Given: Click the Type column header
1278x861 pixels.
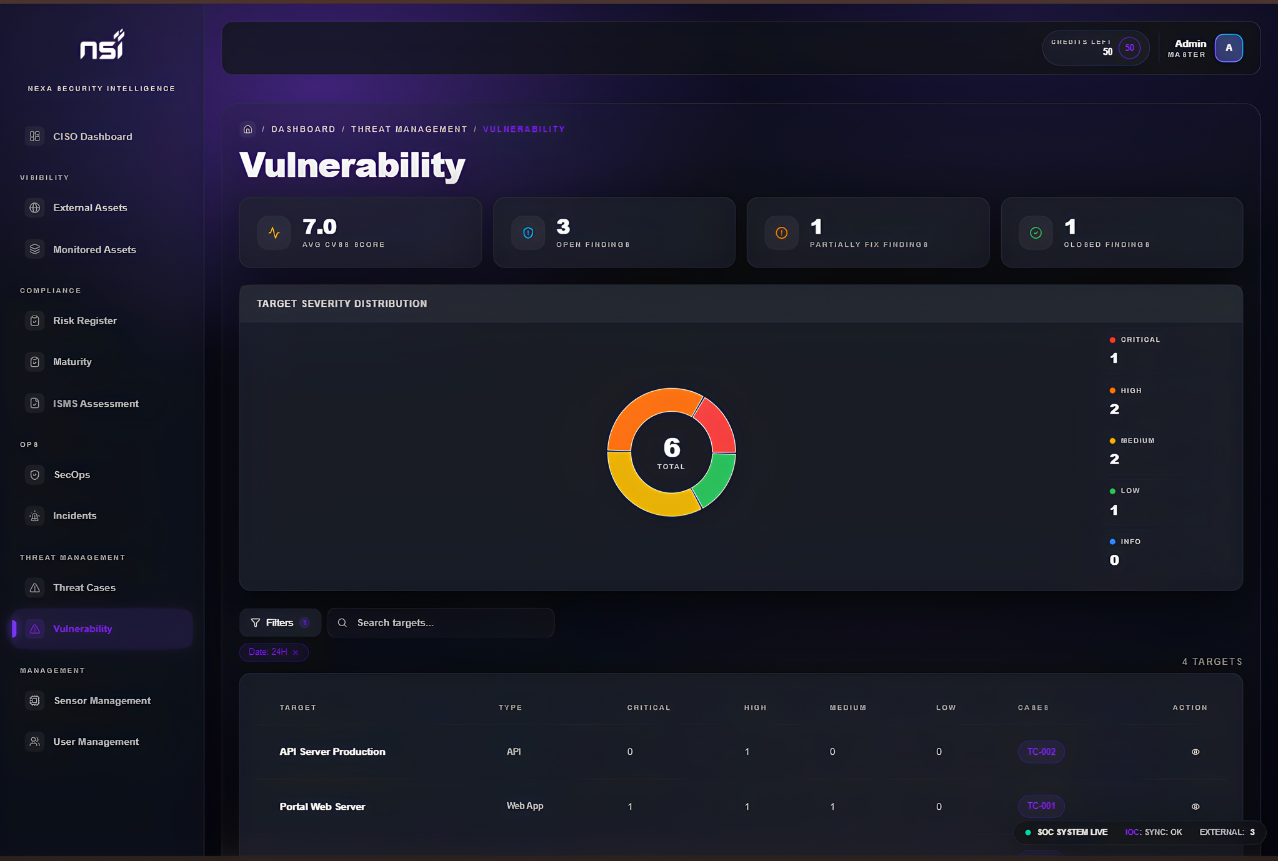Looking at the screenshot, I should coord(511,708).
